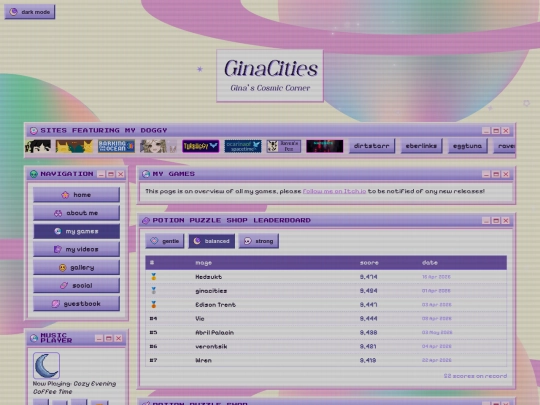Close the Music Player window
The width and height of the screenshot is (540, 405).
pyautogui.click(x=118, y=339)
